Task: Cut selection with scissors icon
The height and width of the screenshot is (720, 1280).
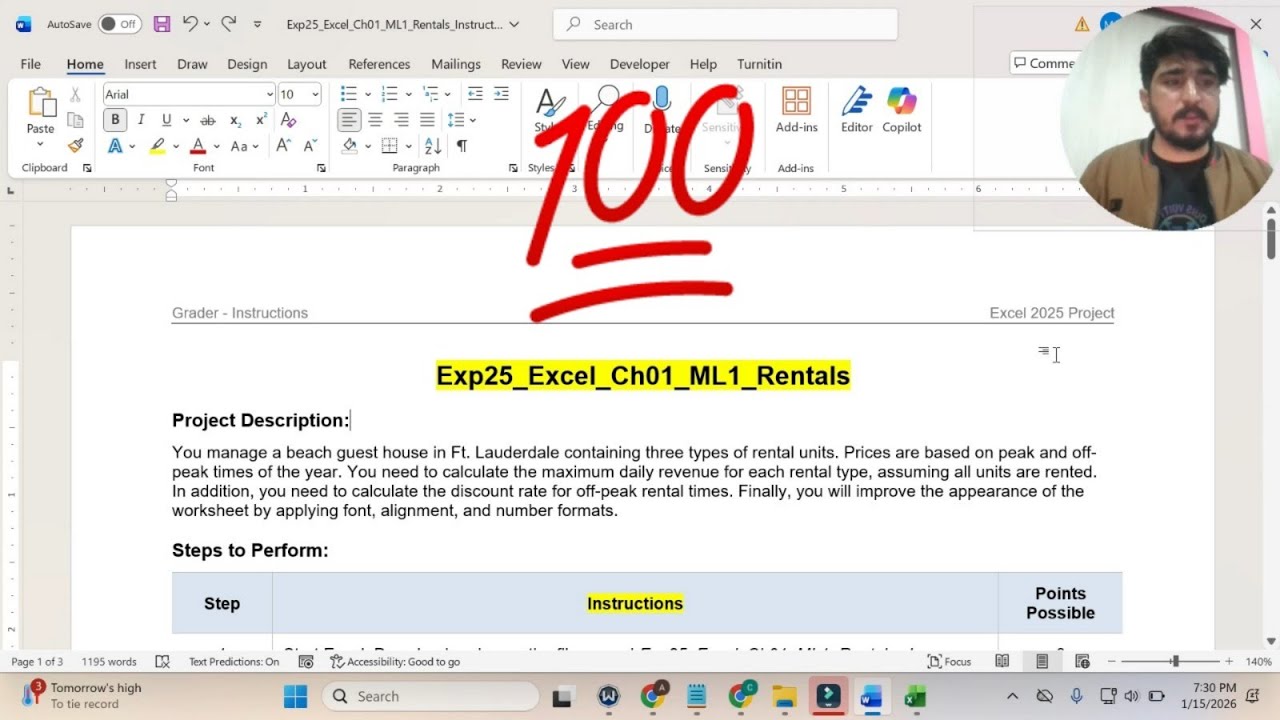Action: [x=75, y=95]
